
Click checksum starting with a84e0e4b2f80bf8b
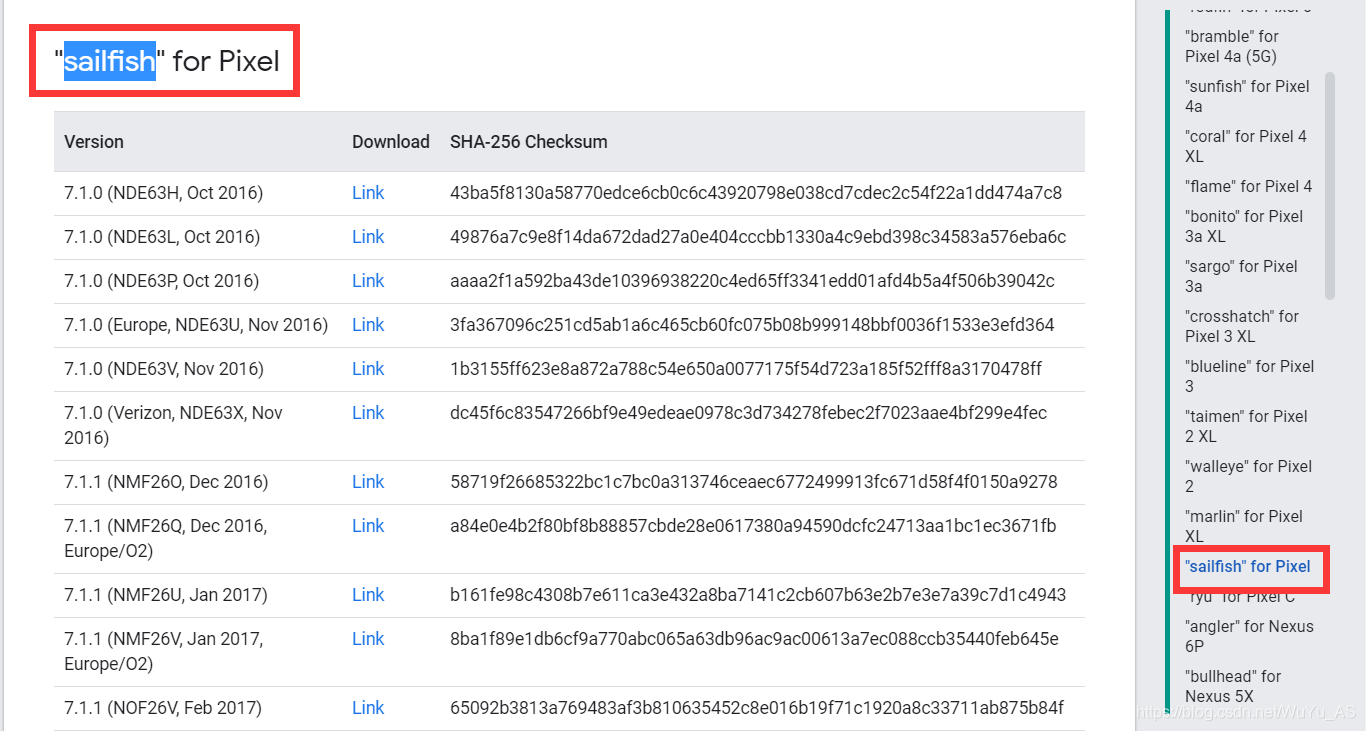[x=753, y=526]
